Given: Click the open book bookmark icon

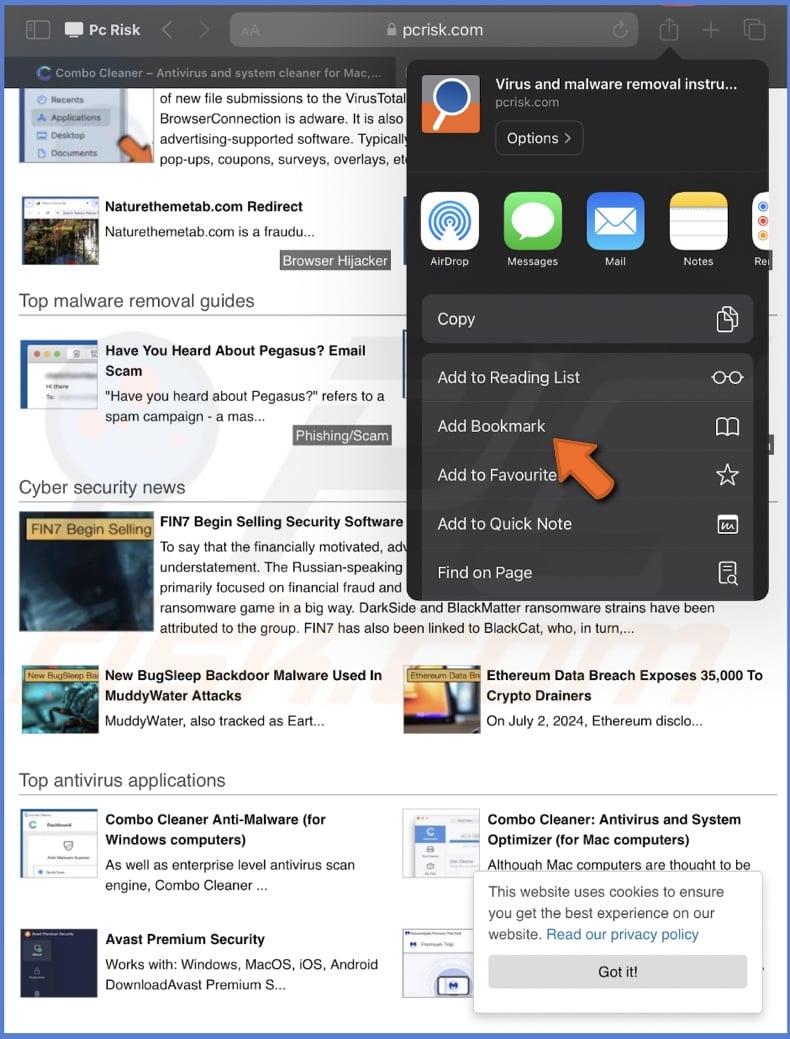Looking at the screenshot, I should [727, 426].
